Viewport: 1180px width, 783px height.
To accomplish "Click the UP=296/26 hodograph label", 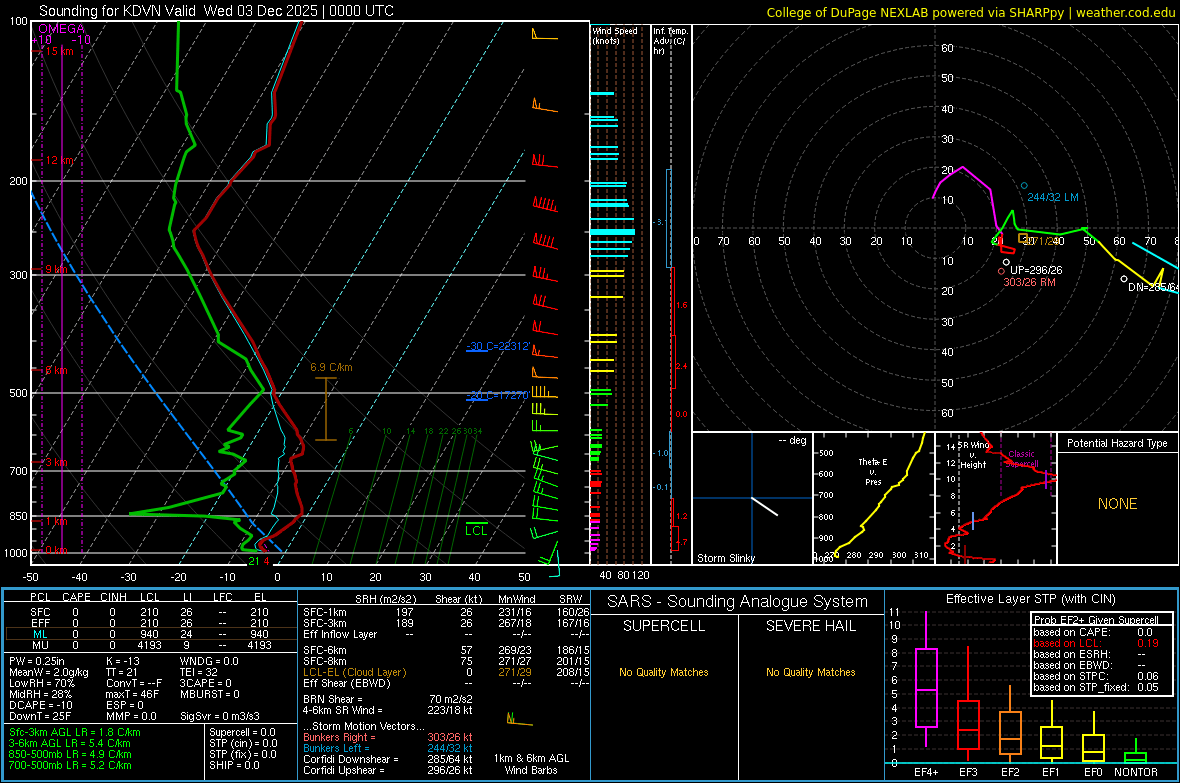I will 1036,270.
